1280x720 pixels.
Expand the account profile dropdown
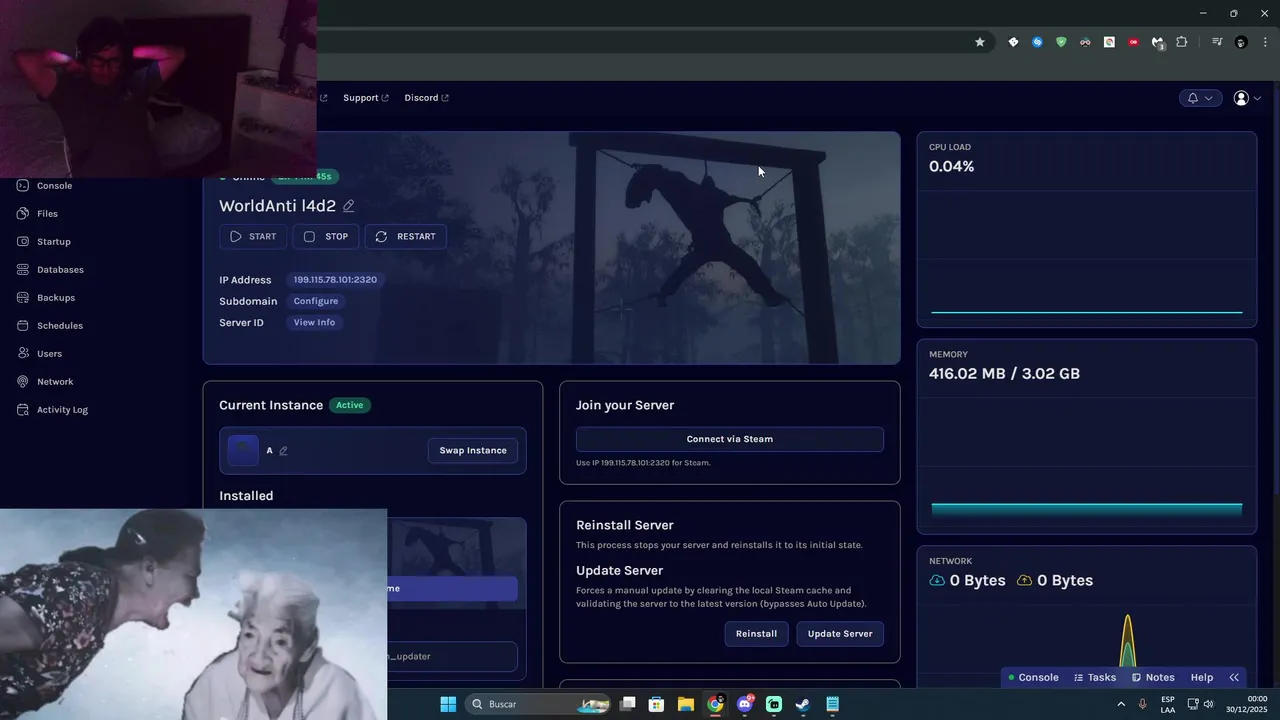tap(1247, 98)
